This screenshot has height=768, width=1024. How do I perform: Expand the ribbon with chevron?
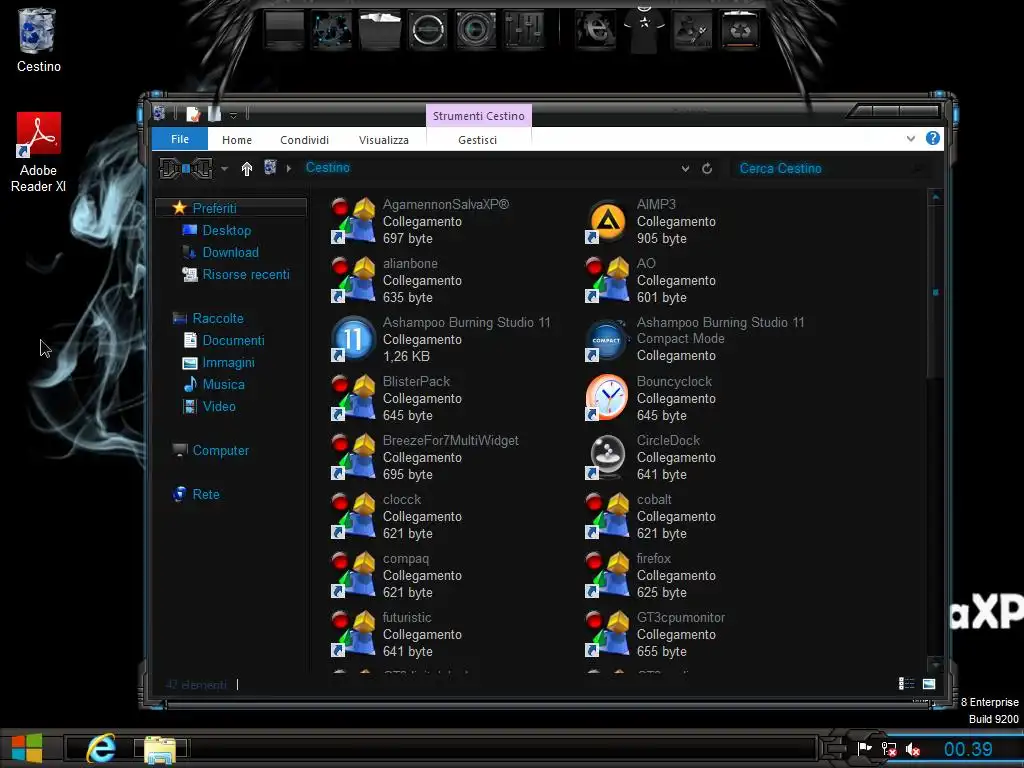[x=910, y=138]
